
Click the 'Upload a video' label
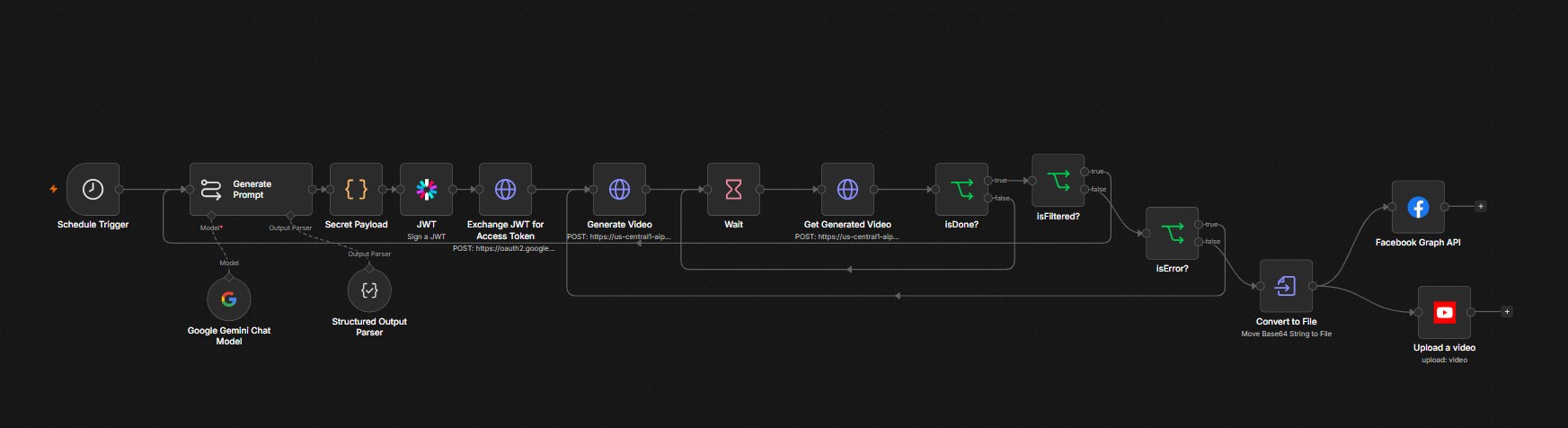pos(1444,348)
